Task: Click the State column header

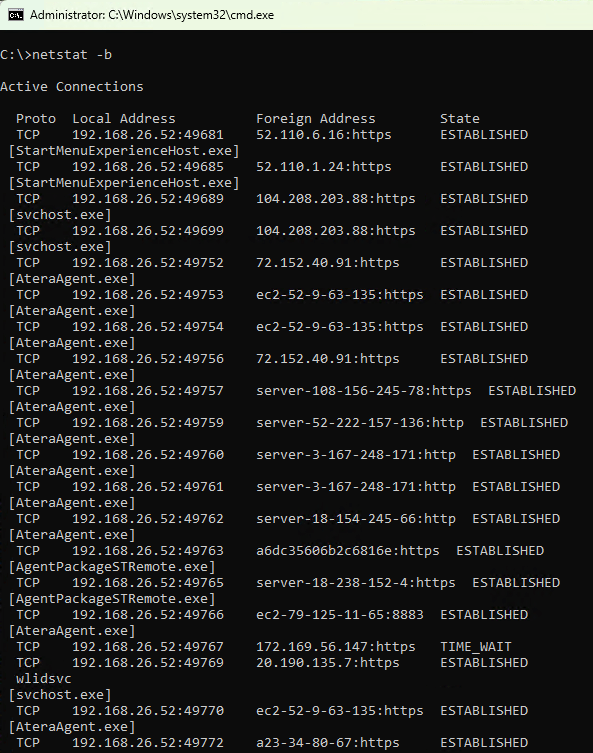Action: [x=460, y=119]
